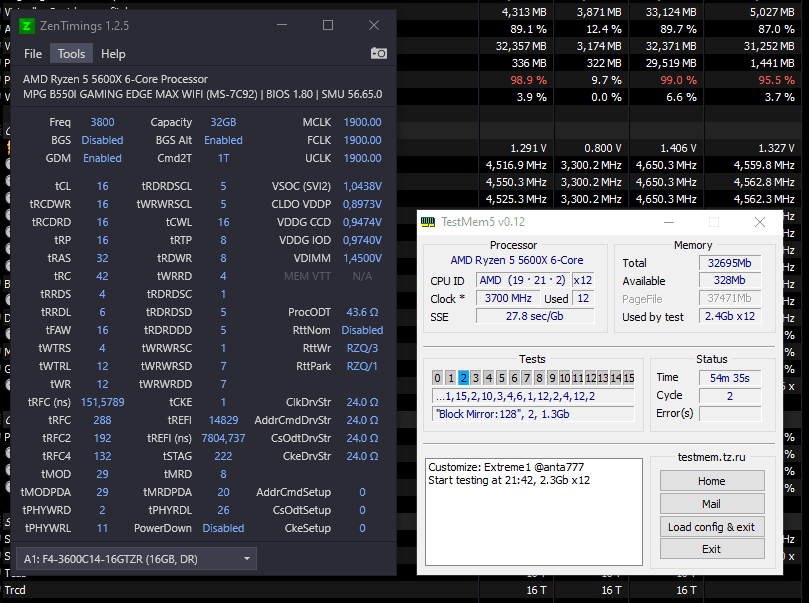Click Load config & exit button
Screen dimensions: 809x603
tap(711, 527)
